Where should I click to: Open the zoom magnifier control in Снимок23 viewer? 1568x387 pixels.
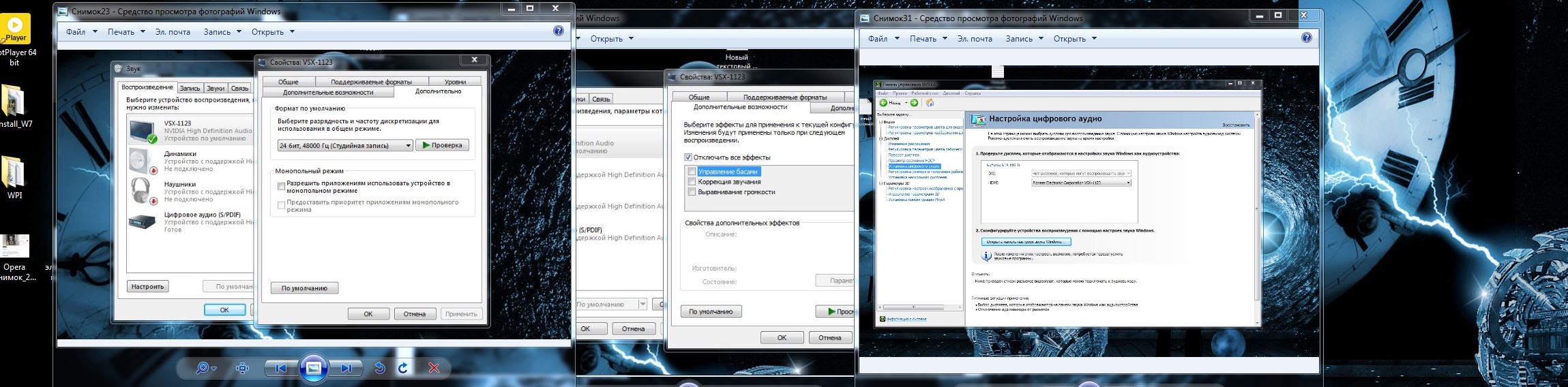pyautogui.click(x=205, y=368)
